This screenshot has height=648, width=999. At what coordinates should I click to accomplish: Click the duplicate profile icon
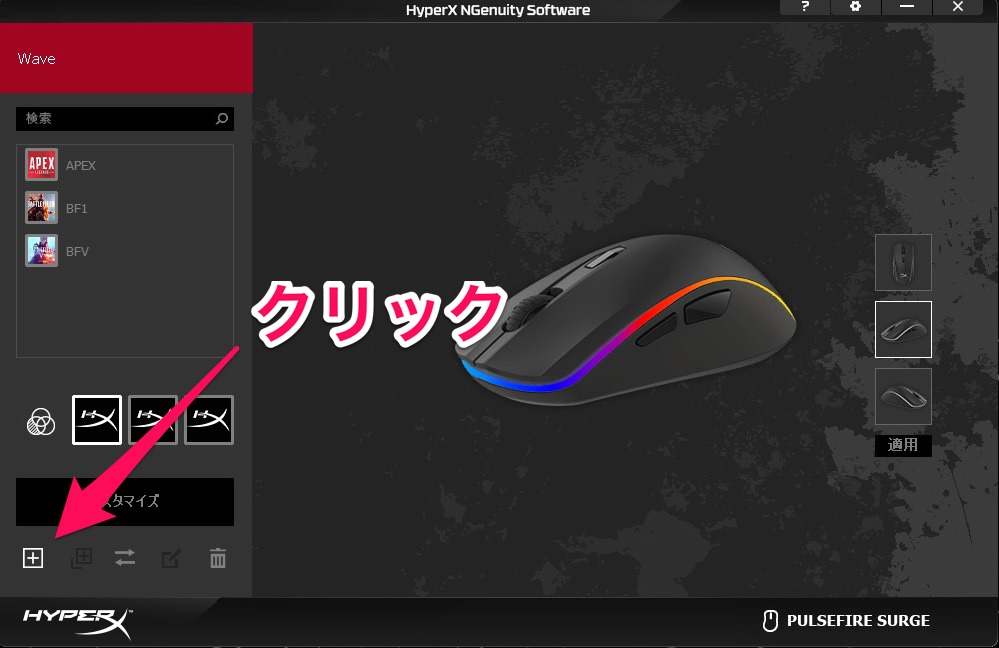(x=81, y=558)
